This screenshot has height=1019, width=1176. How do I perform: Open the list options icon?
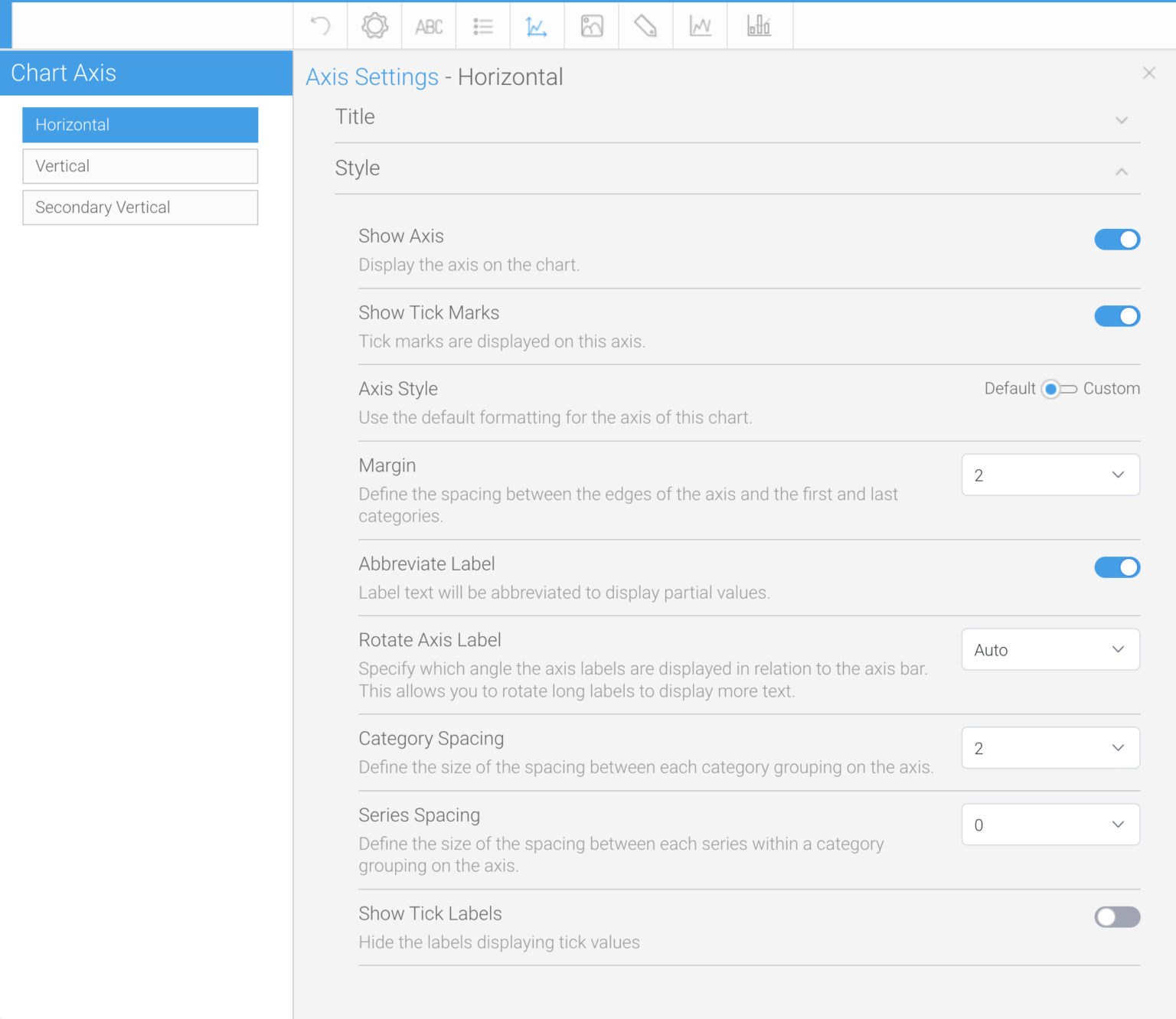point(482,25)
